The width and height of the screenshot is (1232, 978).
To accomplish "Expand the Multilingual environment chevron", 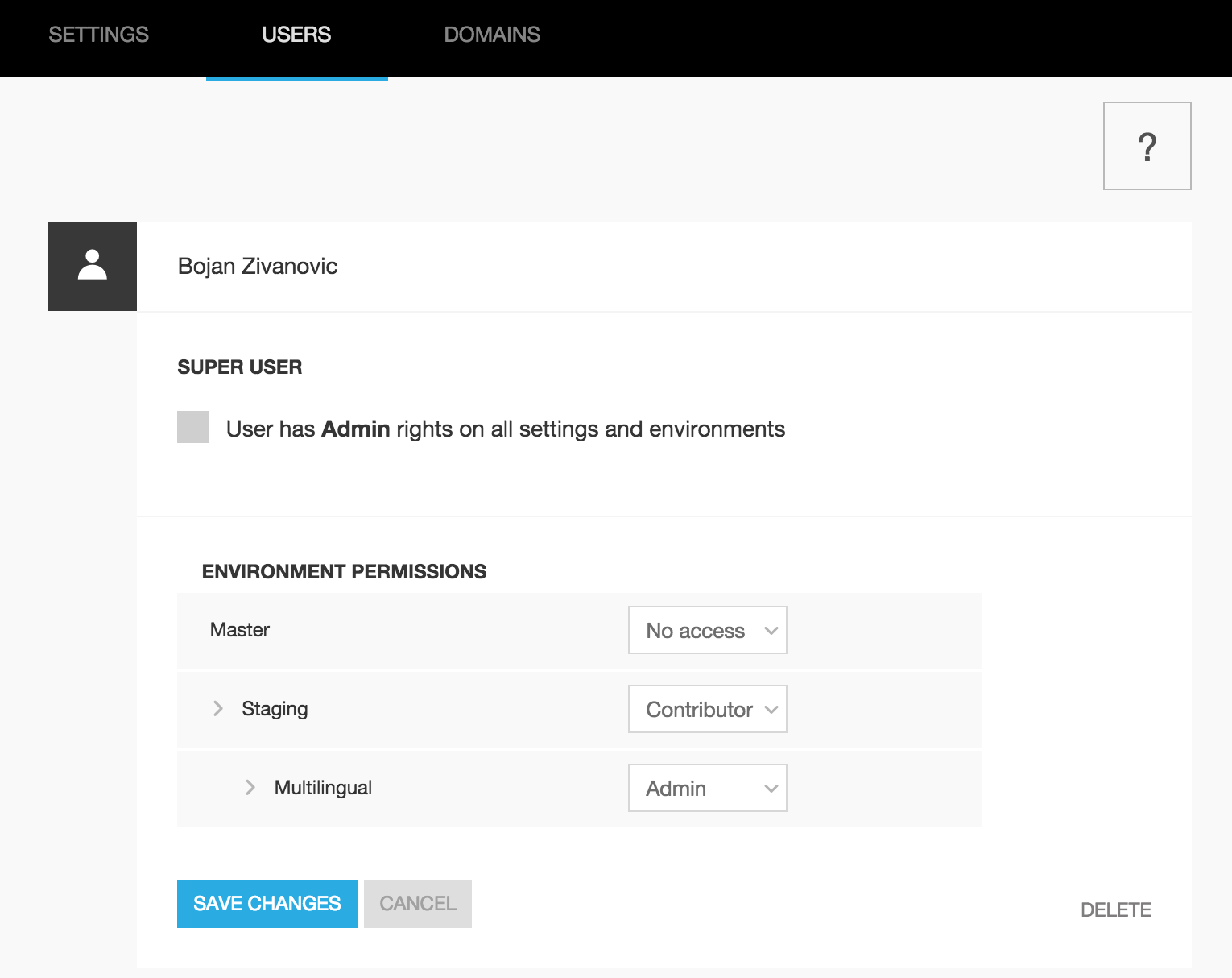I will (250, 787).
